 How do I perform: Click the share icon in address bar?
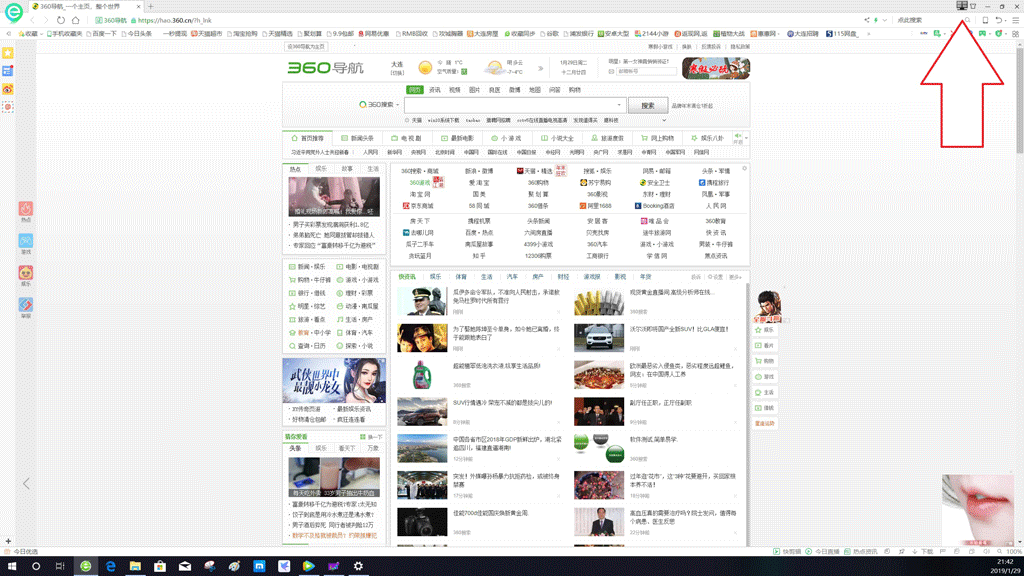coord(867,20)
